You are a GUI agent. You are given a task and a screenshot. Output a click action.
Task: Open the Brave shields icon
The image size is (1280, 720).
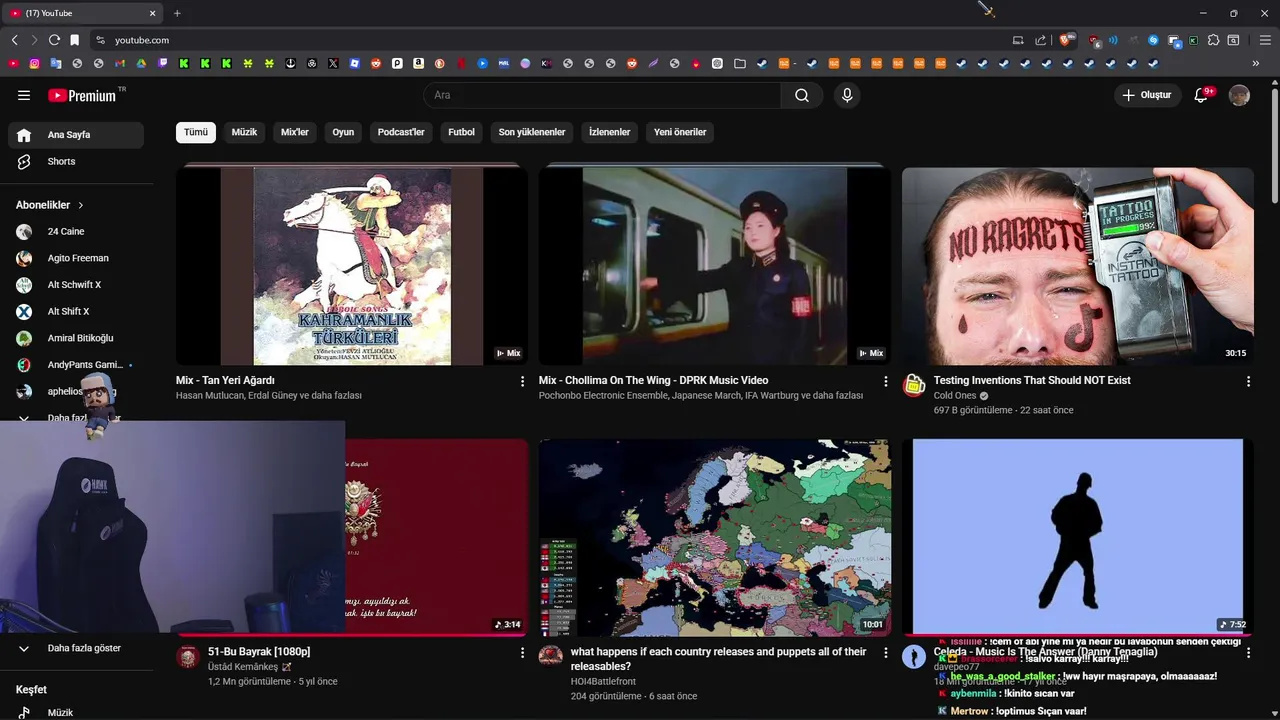tap(1065, 40)
